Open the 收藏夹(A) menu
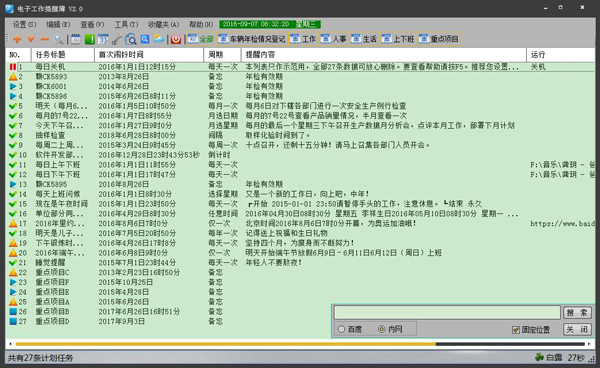The image size is (600, 368). coord(163,24)
